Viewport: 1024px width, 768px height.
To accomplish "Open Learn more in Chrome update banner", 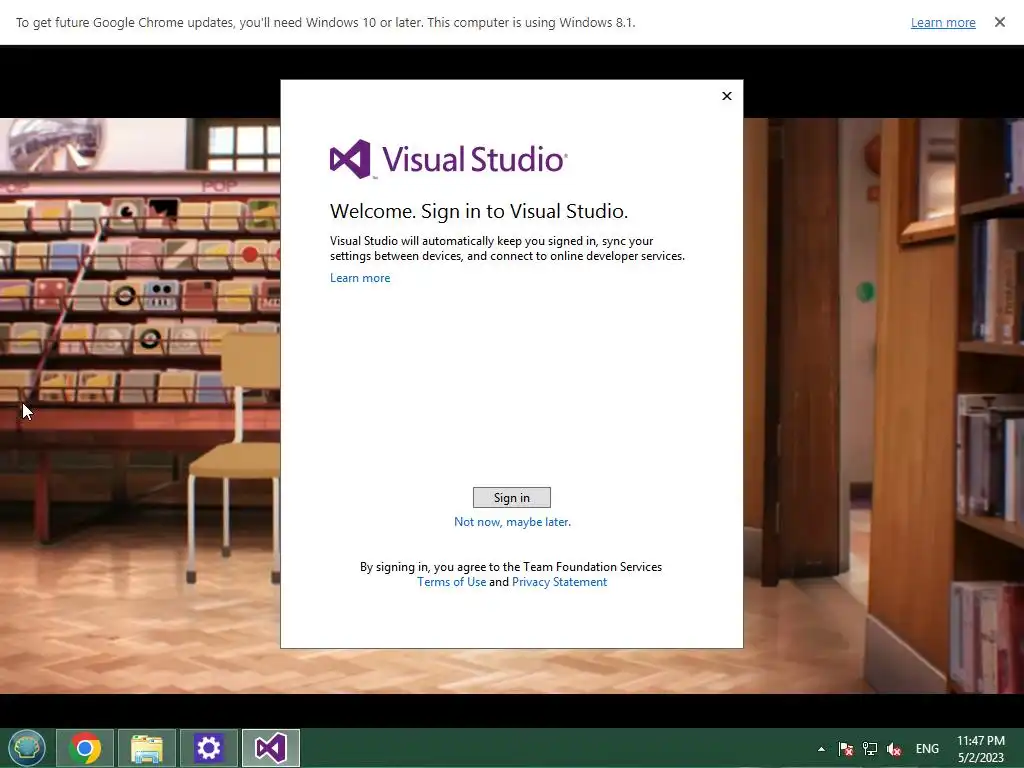I will [942, 23].
